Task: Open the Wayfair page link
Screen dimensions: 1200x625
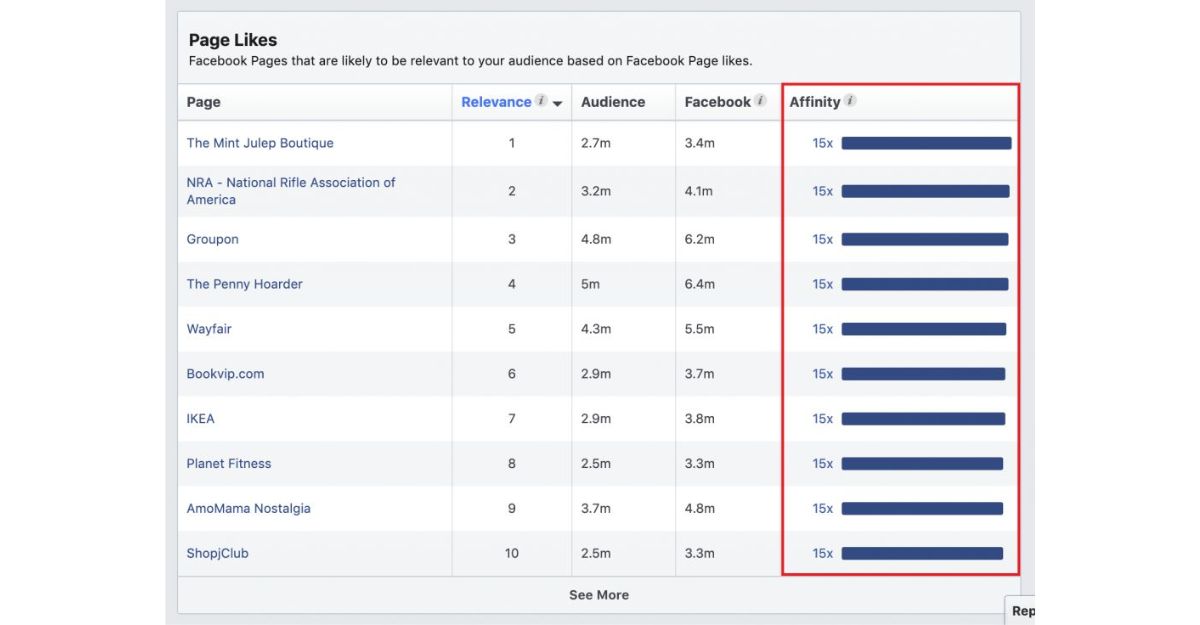Action: 209,329
